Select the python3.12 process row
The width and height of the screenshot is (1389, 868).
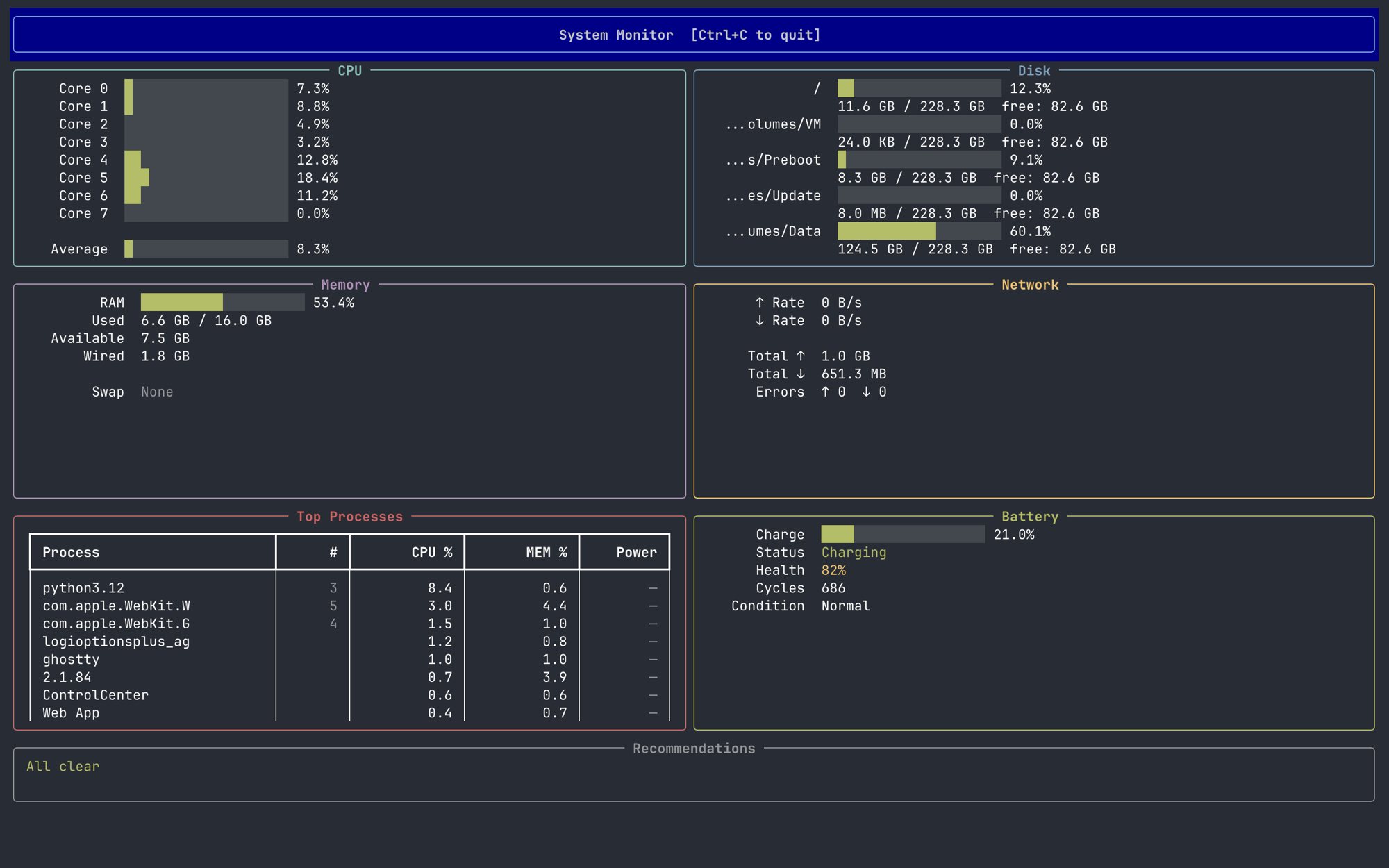pyautogui.click(x=349, y=588)
